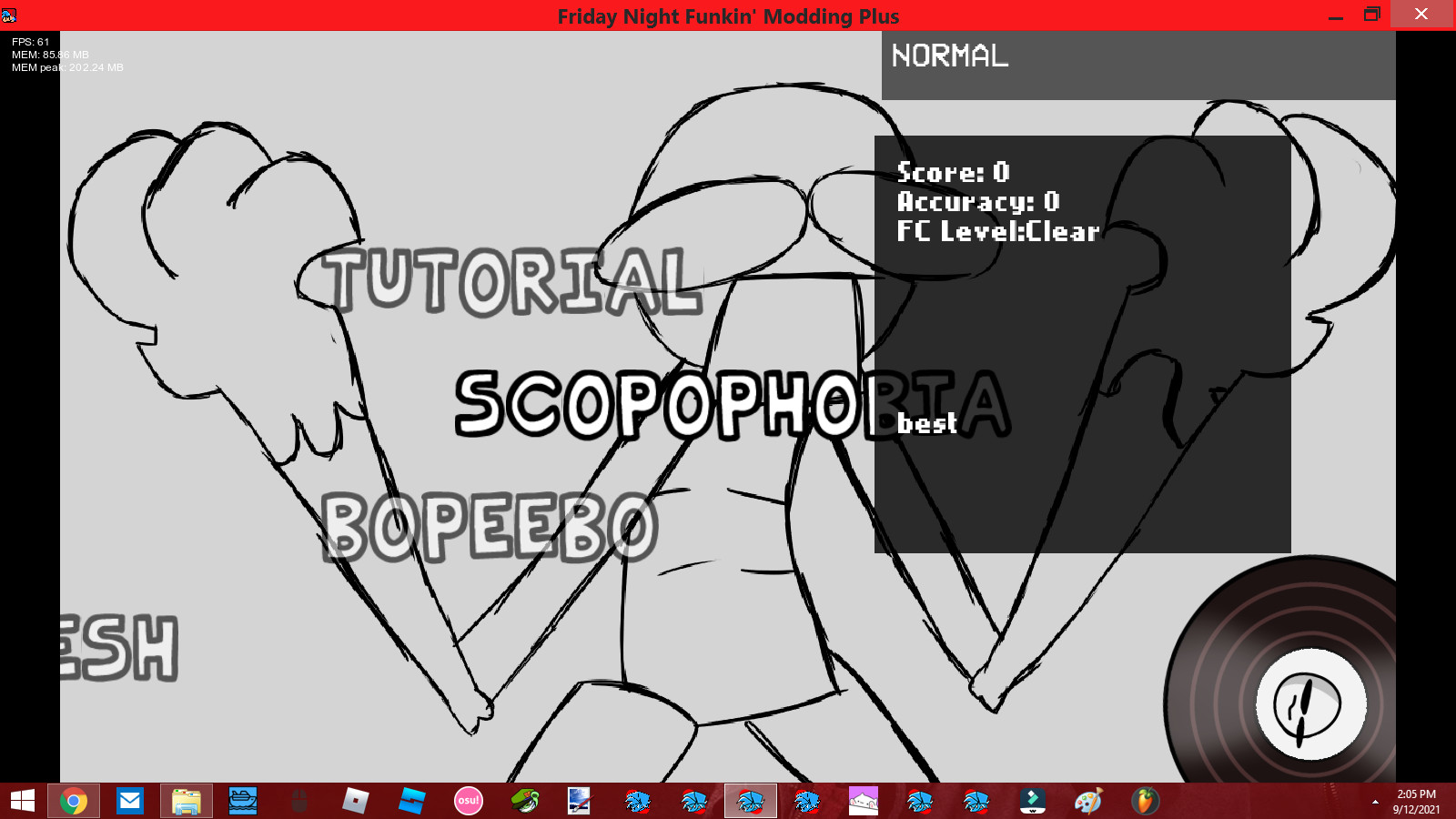Open the rightmost Friday Night Funkin' taskbar icon

(976, 801)
